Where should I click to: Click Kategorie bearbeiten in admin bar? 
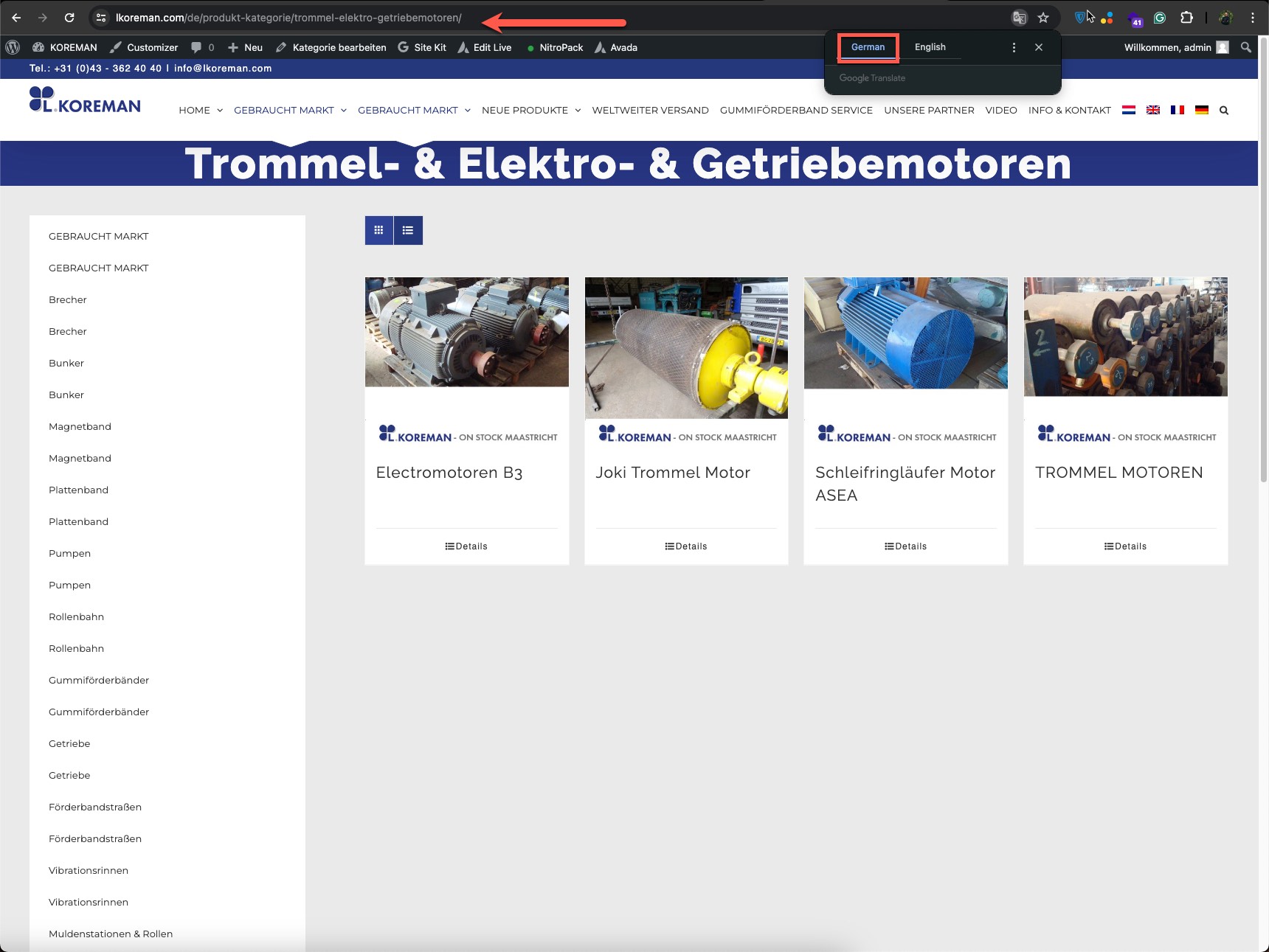click(x=331, y=47)
